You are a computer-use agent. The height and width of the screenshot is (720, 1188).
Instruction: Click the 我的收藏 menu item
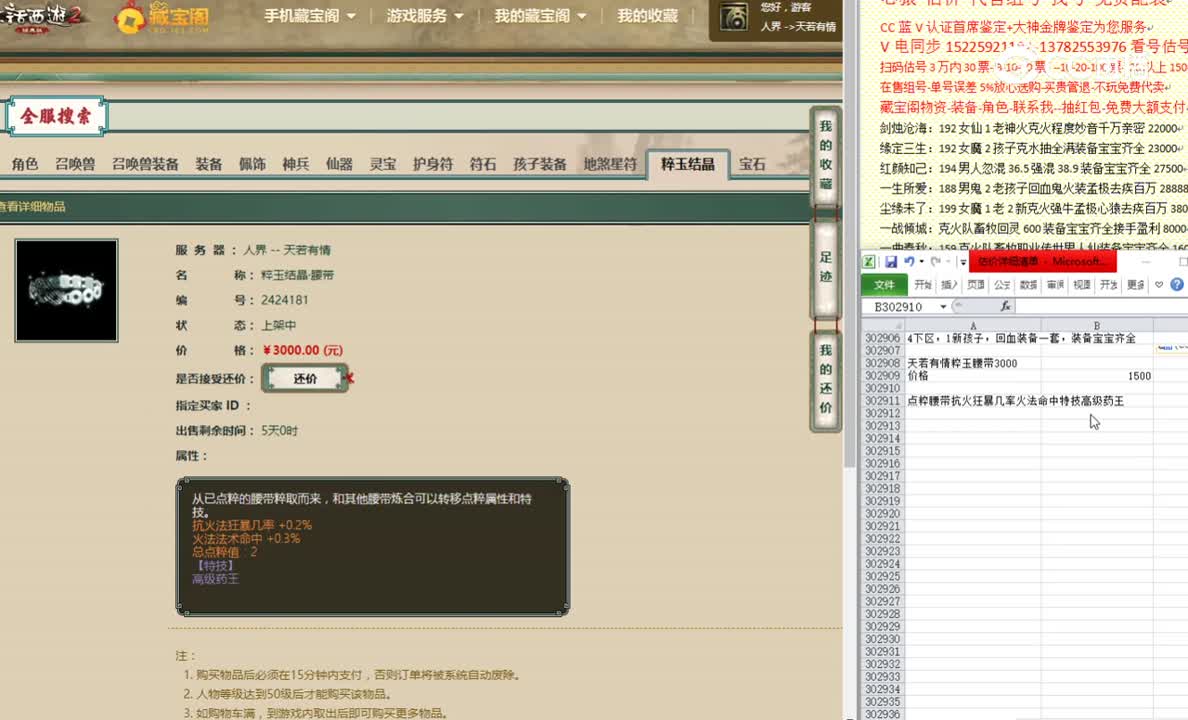coord(648,16)
